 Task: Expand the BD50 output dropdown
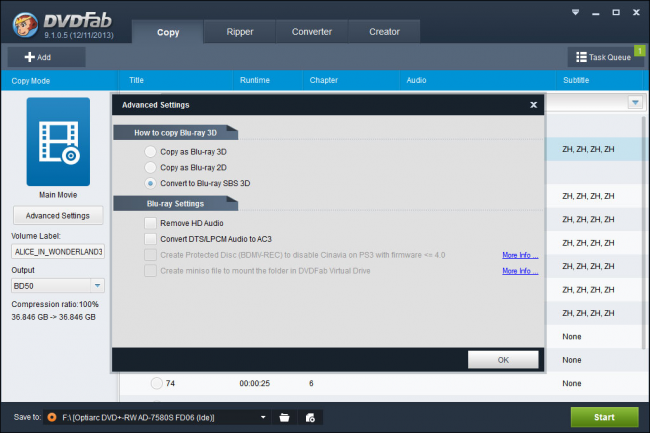(x=97, y=285)
